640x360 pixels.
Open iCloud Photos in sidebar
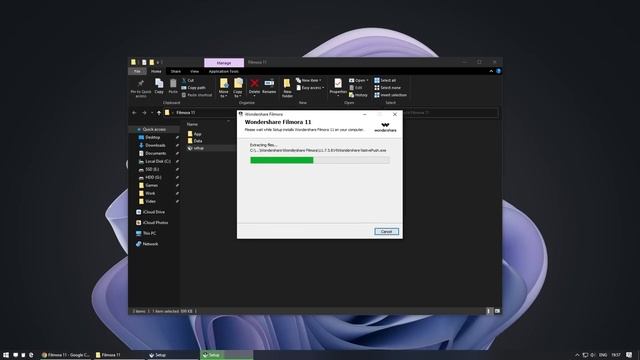155,223
